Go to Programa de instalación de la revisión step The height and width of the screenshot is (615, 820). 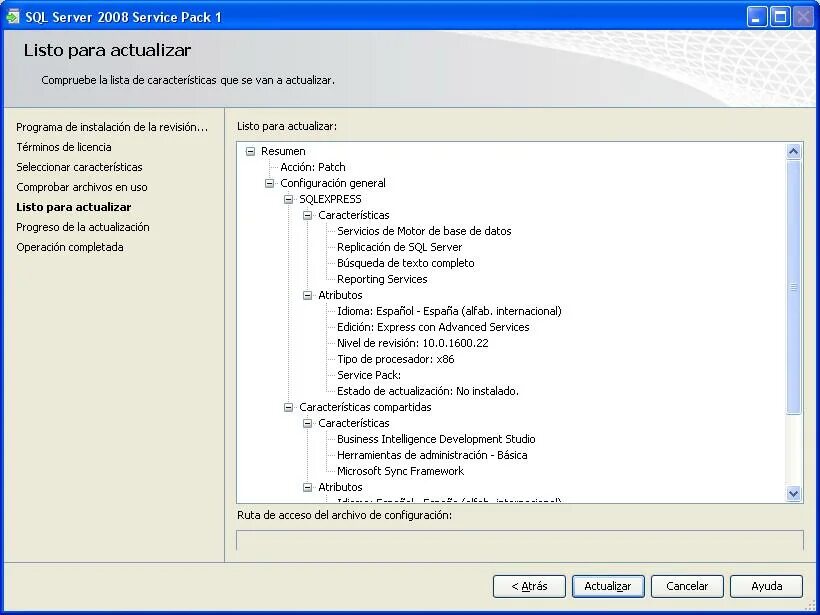[112, 127]
